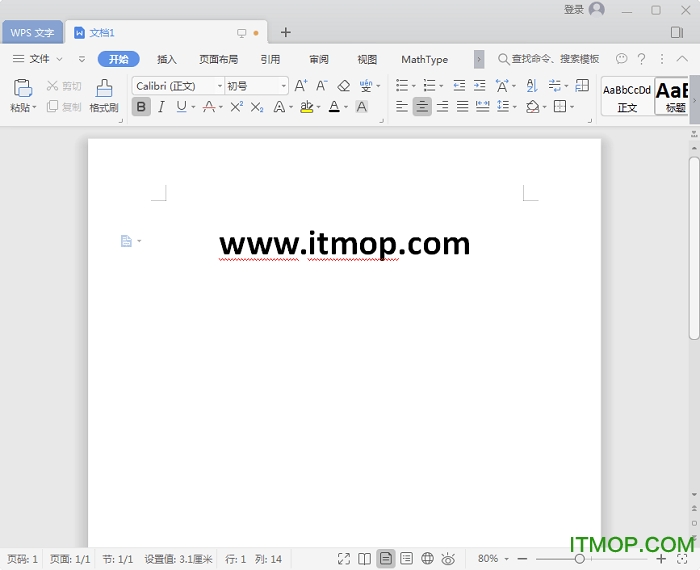This screenshot has width=700, height=570.
Task: Click the font color A swatch
Action: (334, 107)
